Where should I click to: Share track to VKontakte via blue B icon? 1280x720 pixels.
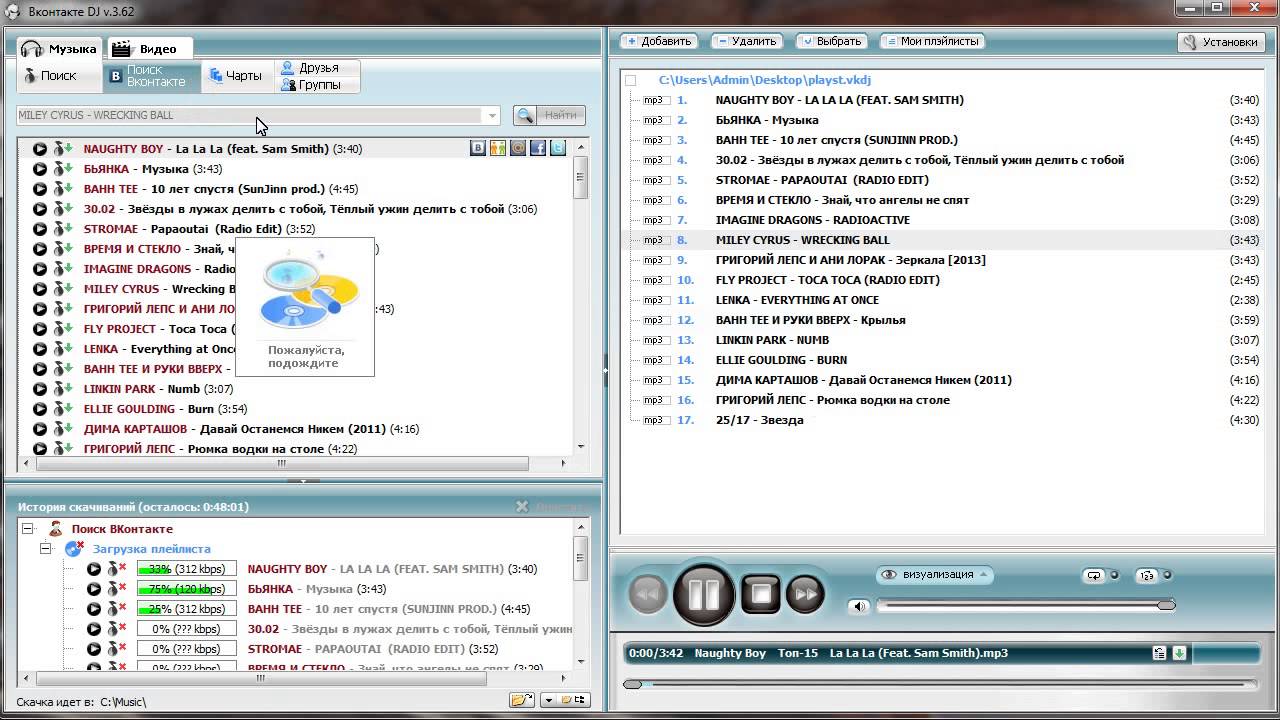click(x=478, y=148)
